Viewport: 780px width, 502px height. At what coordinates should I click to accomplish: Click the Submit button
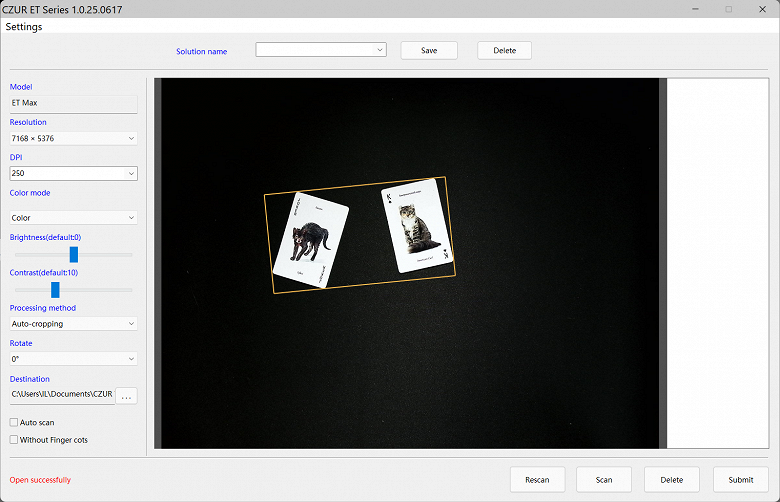pos(741,480)
